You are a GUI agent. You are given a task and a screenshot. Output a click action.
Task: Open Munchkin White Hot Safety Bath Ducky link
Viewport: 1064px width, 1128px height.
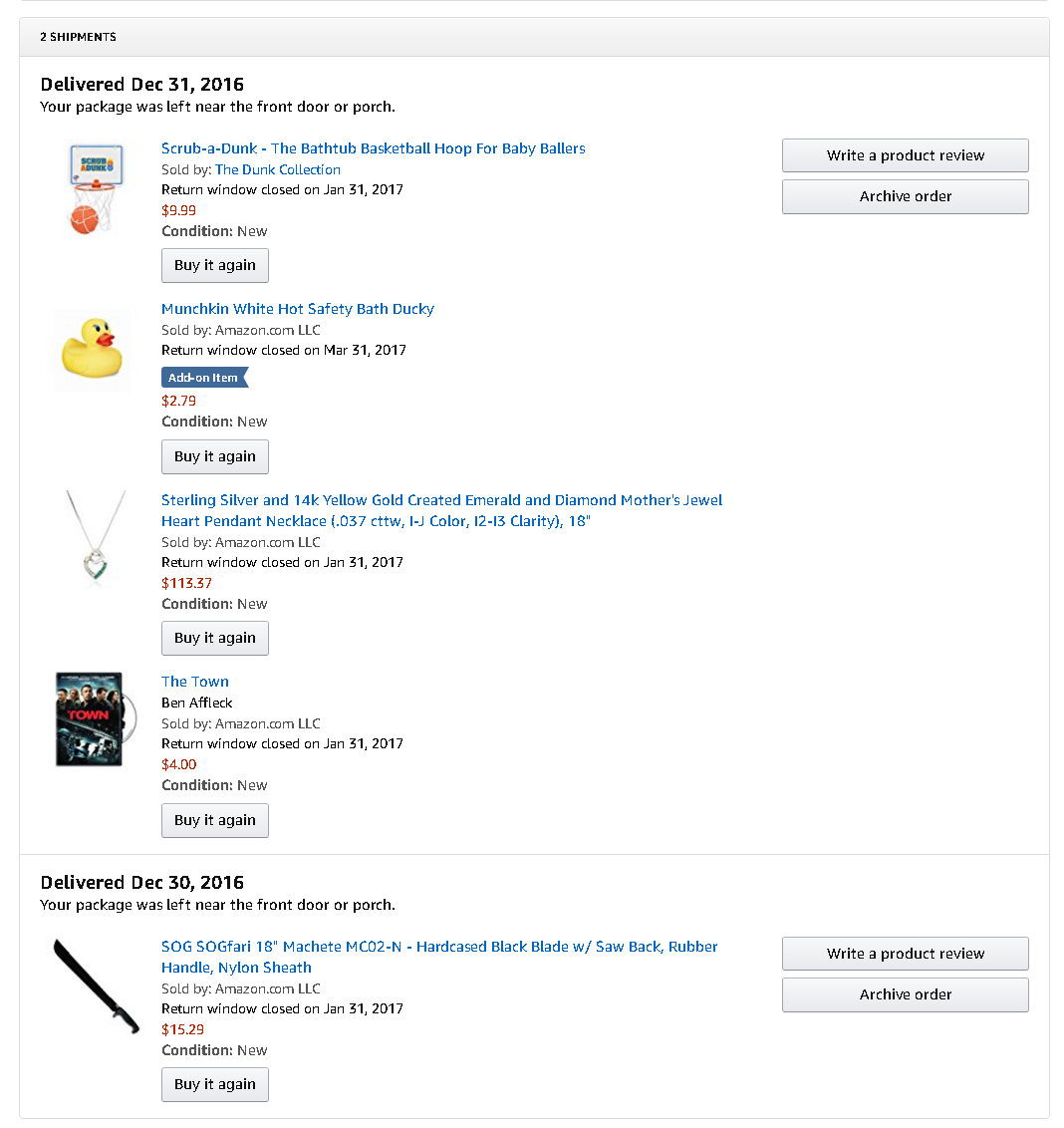(x=297, y=309)
